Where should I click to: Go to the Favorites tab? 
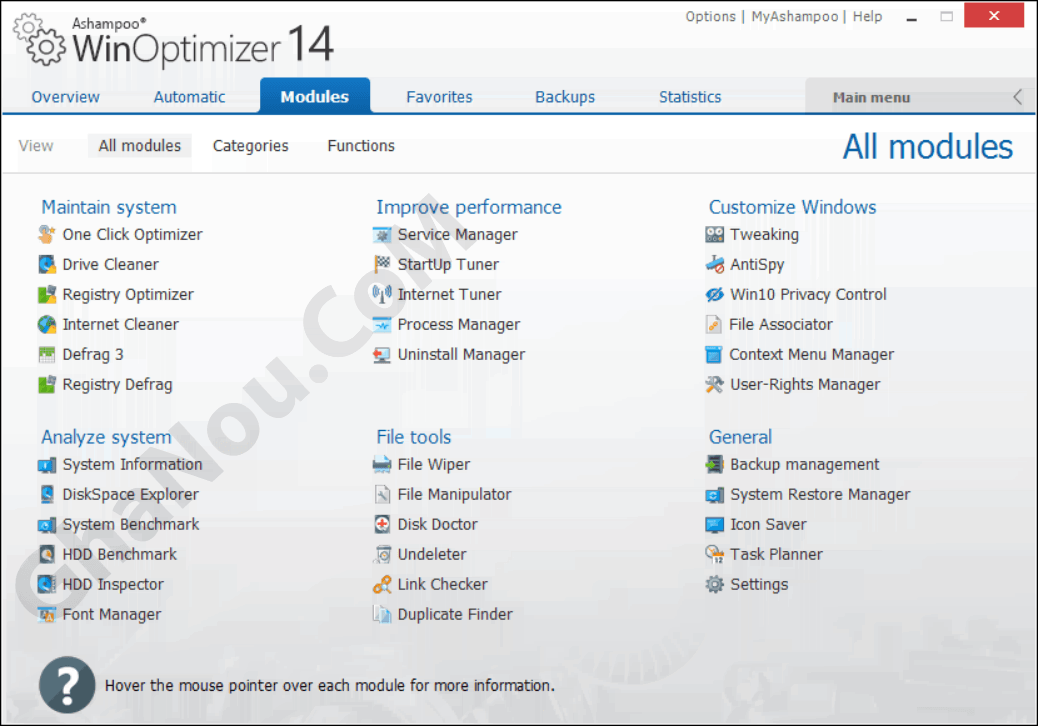439,97
